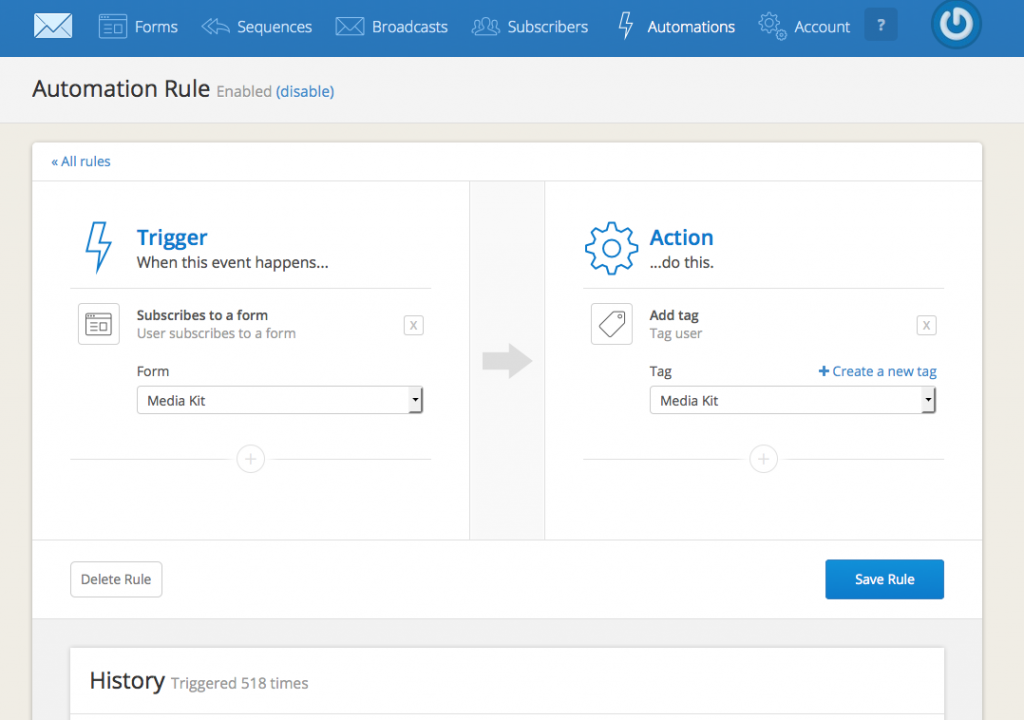This screenshot has height=720, width=1024.
Task: Click the 'Add tag' label
Action: (x=674, y=316)
